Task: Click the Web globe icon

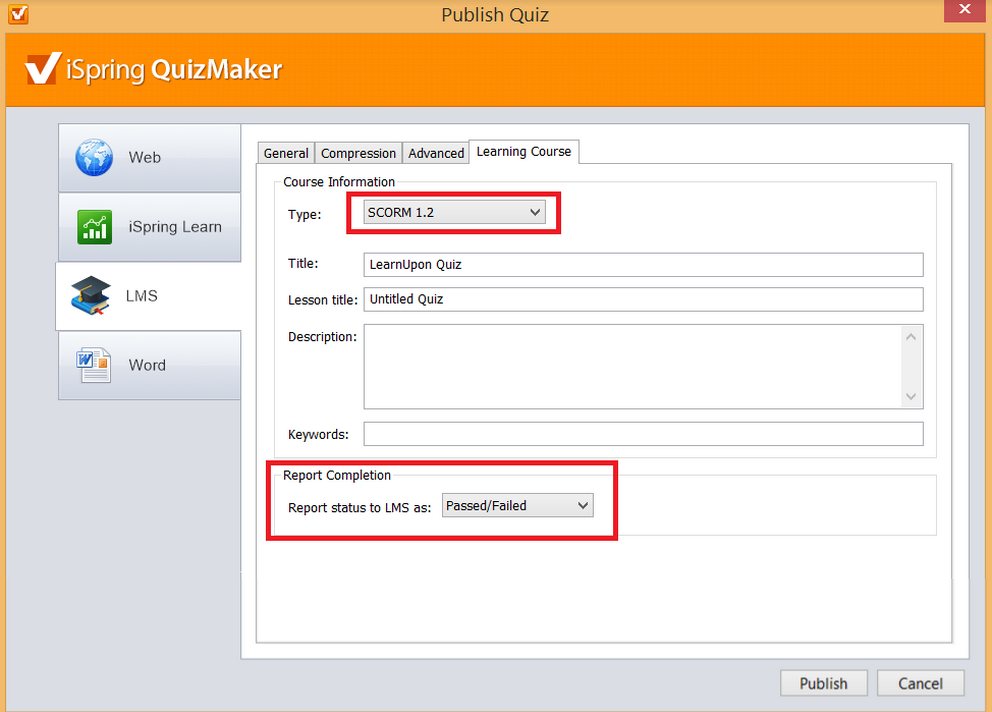Action: point(94,157)
